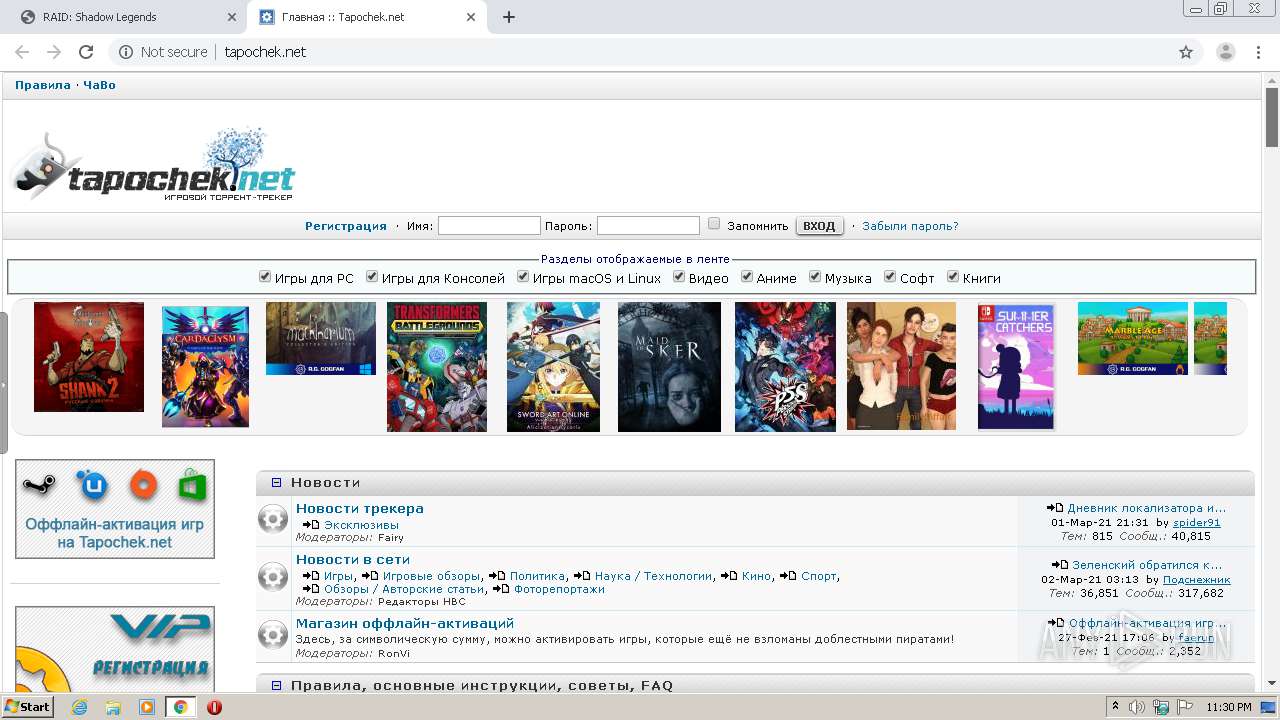1280x720 pixels.
Task: Uncheck the Софт section checkbox
Action: pos(890,277)
